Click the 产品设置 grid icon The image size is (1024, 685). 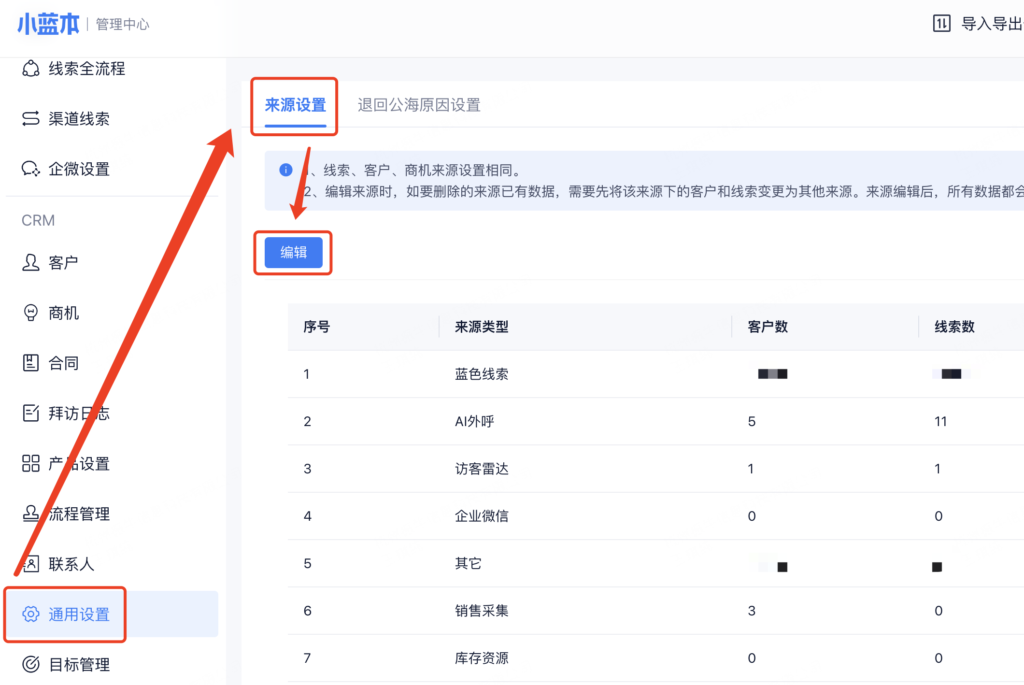[x=31, y=464]
